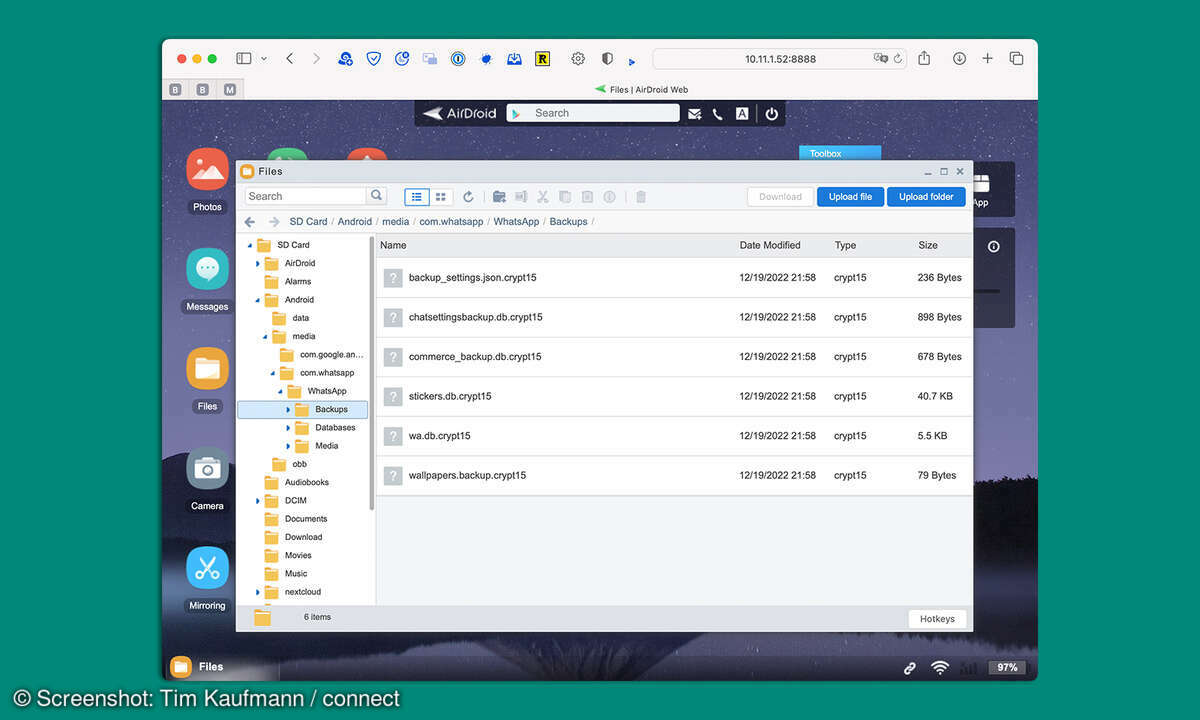1200x720 pixels.
Task: Sort by the Name column header
Action: coord(393,245)
